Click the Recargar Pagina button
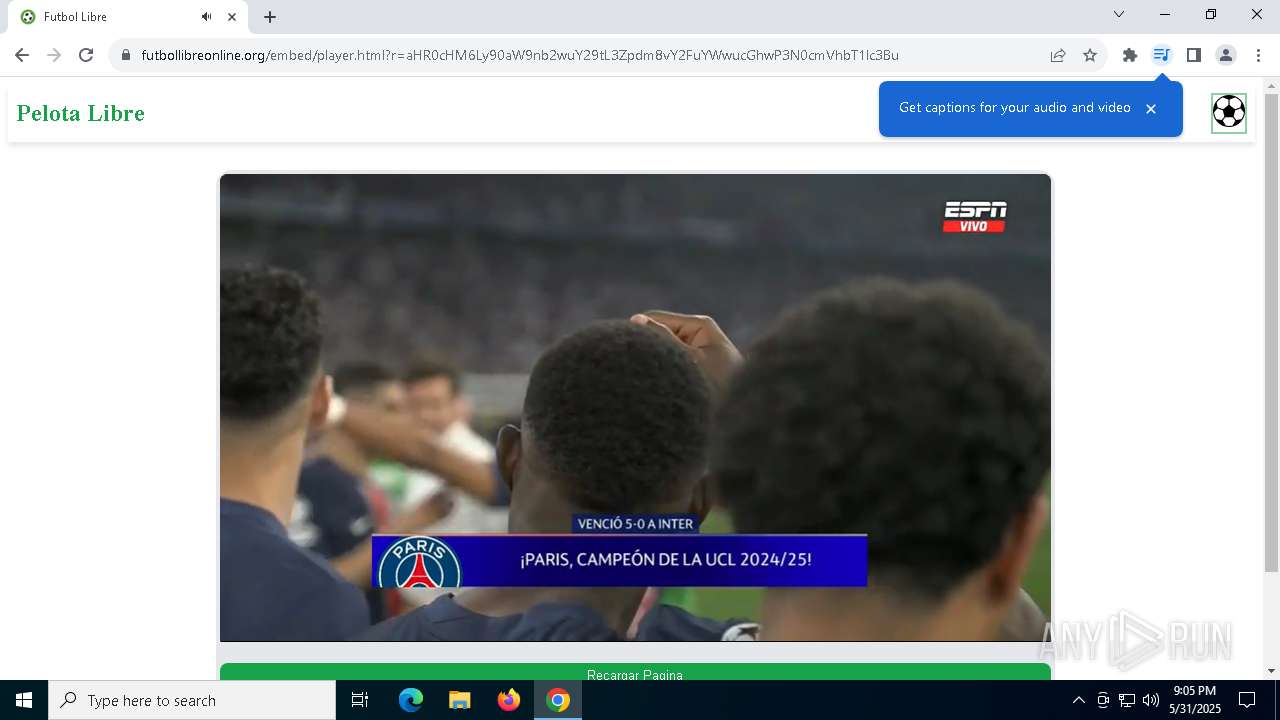The width and height of the screenshot is (1280, 720). [635, 672]
